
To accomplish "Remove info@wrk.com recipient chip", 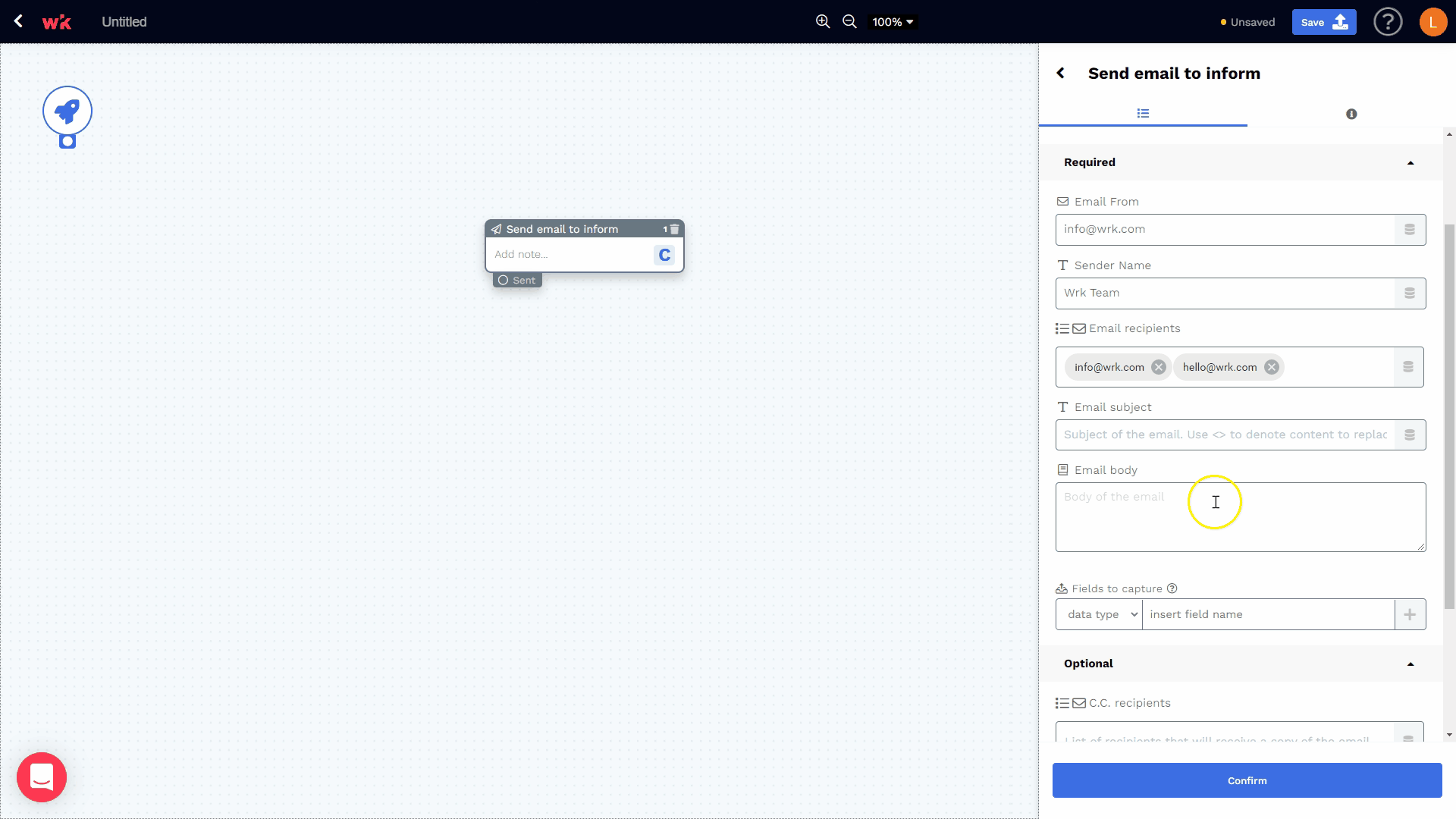I will click(x=1158, y=367).
